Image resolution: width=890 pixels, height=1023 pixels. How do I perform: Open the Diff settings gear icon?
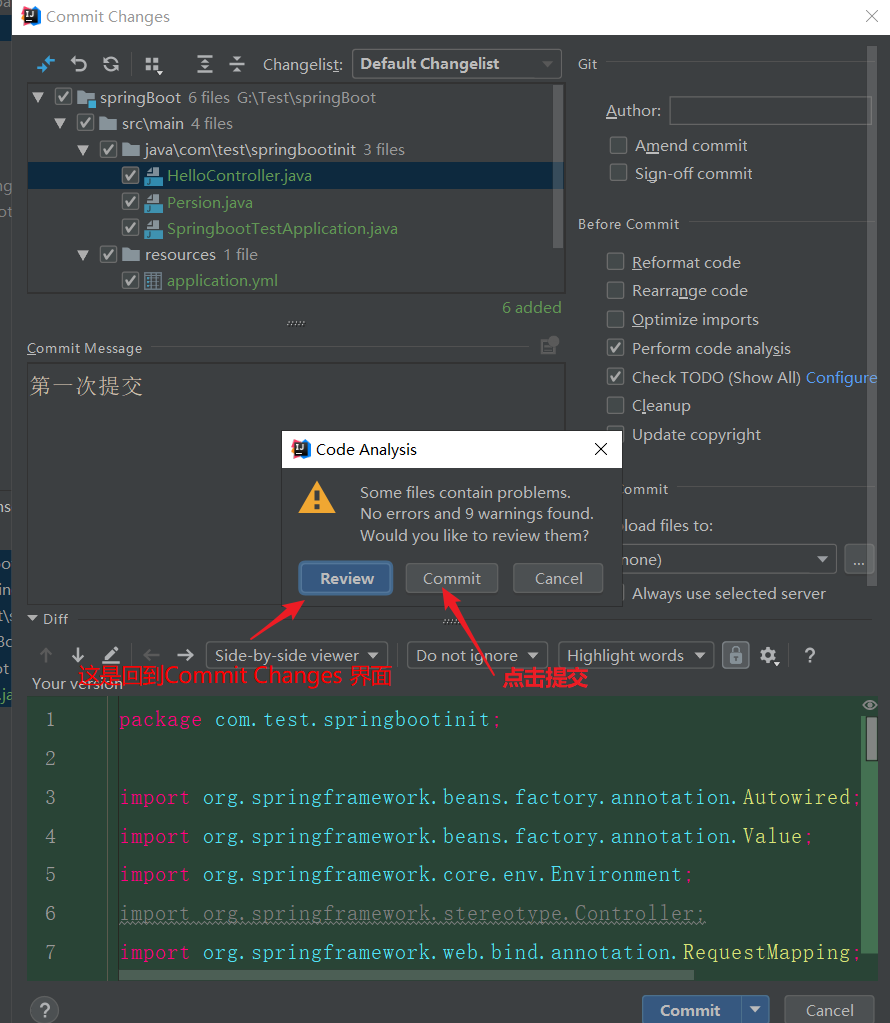[x=770, y=655]
